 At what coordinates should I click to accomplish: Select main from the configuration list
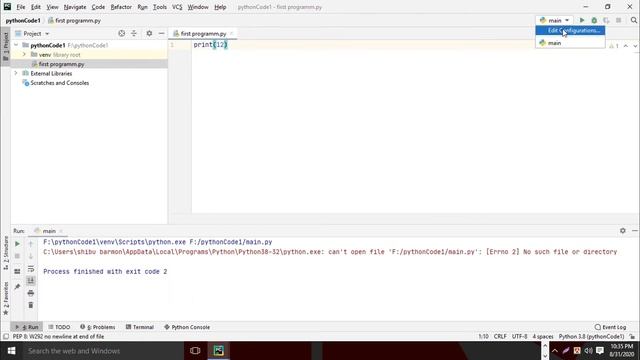[x=570, y=43]
